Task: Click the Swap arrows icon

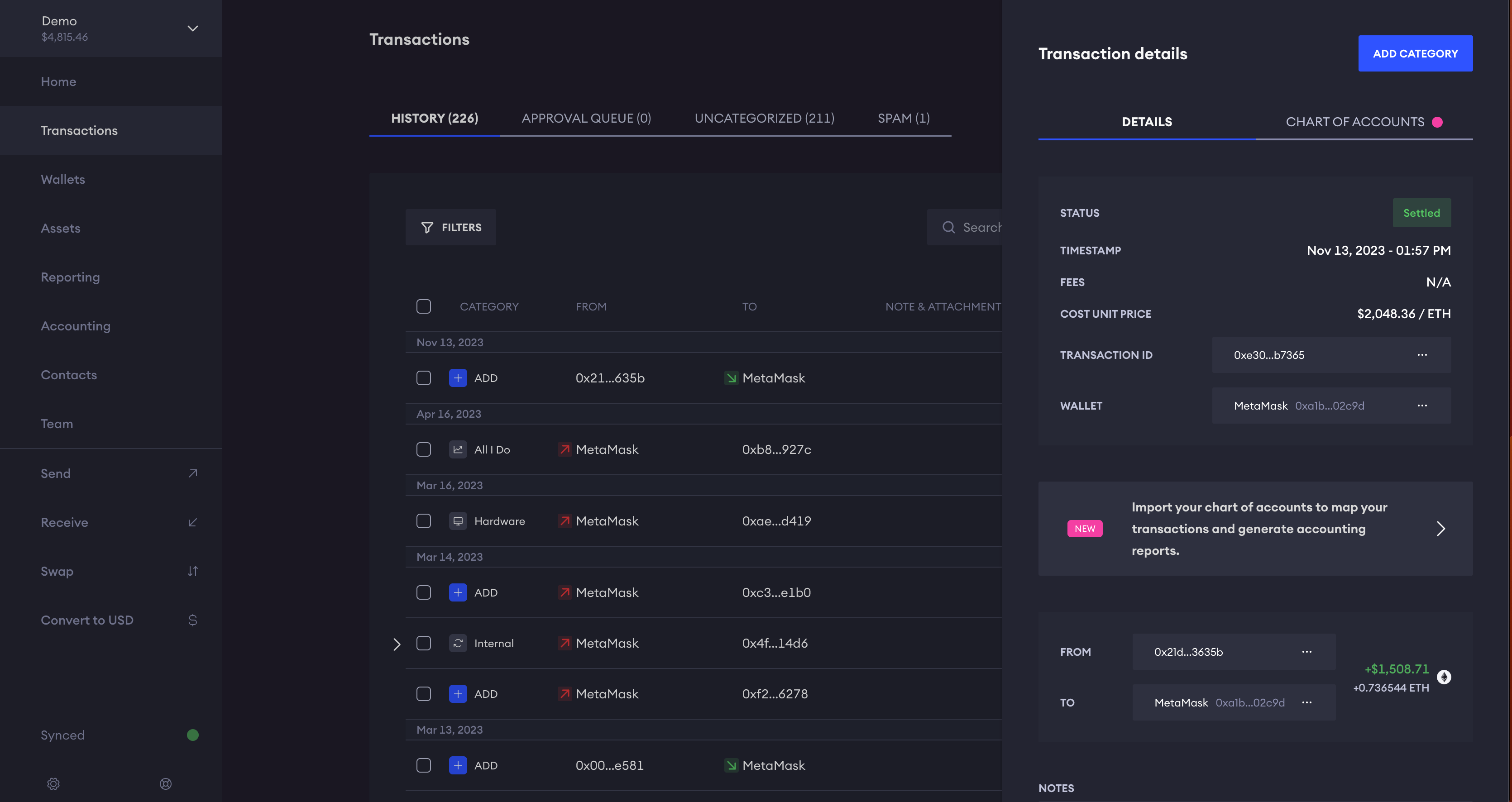Action: pyautogui.click(x=192, y=571)
